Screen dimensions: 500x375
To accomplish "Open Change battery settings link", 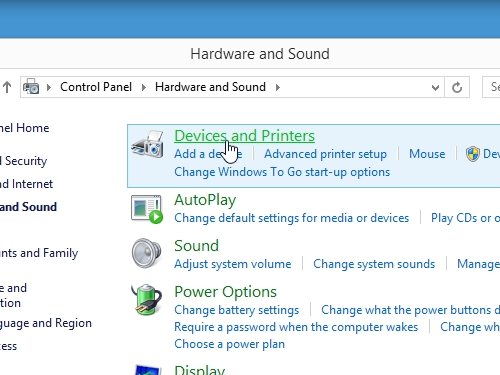I will 236,310.
